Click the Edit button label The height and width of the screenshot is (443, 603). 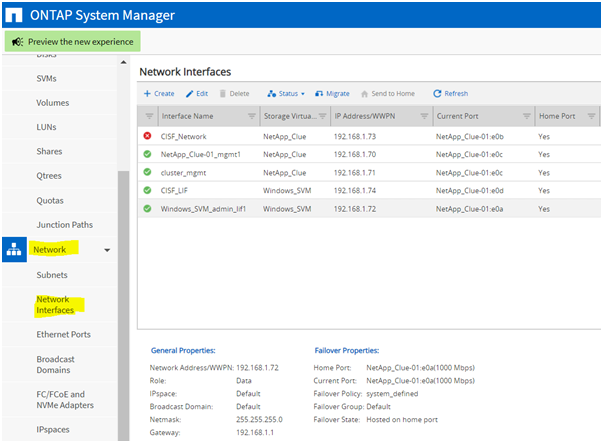(202, 93)
